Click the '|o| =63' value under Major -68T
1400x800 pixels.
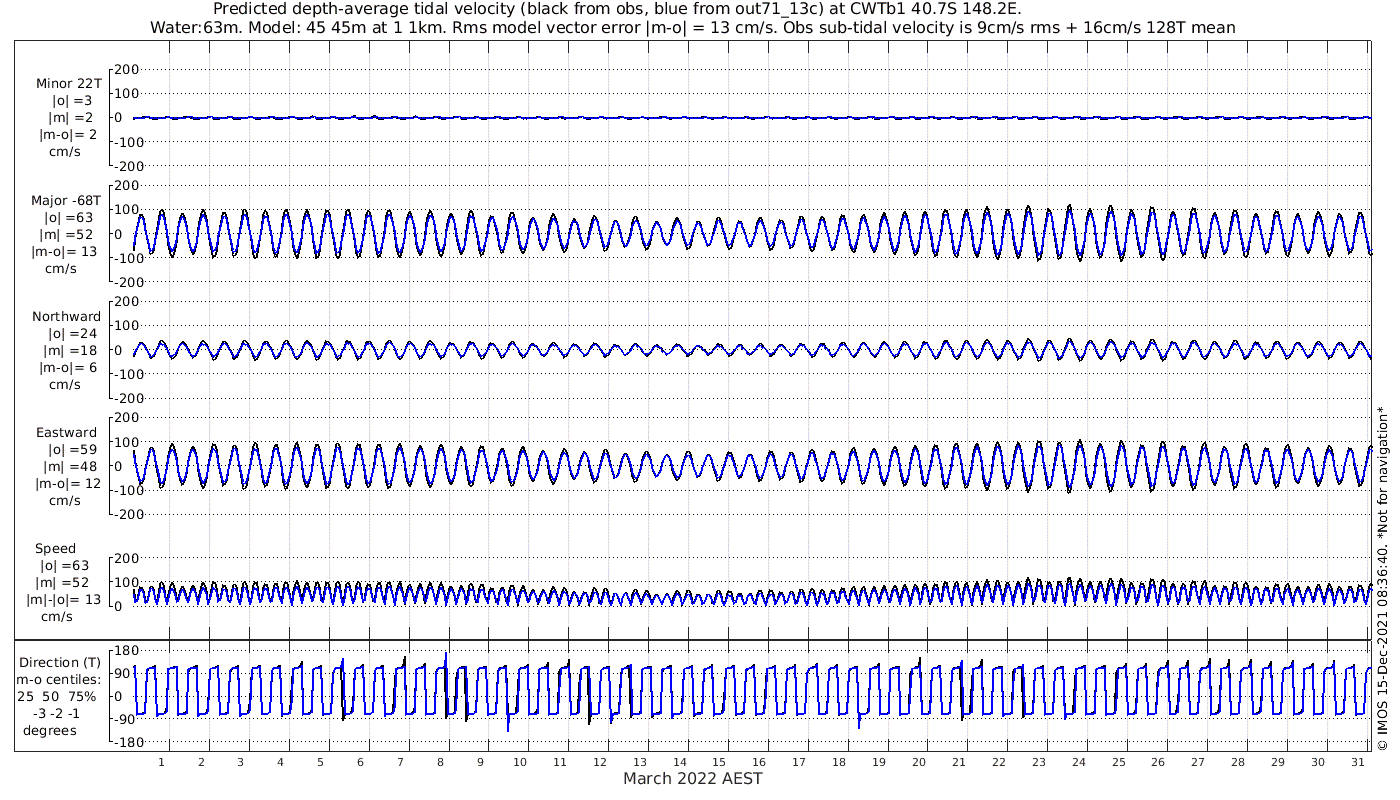click(68, 218)
